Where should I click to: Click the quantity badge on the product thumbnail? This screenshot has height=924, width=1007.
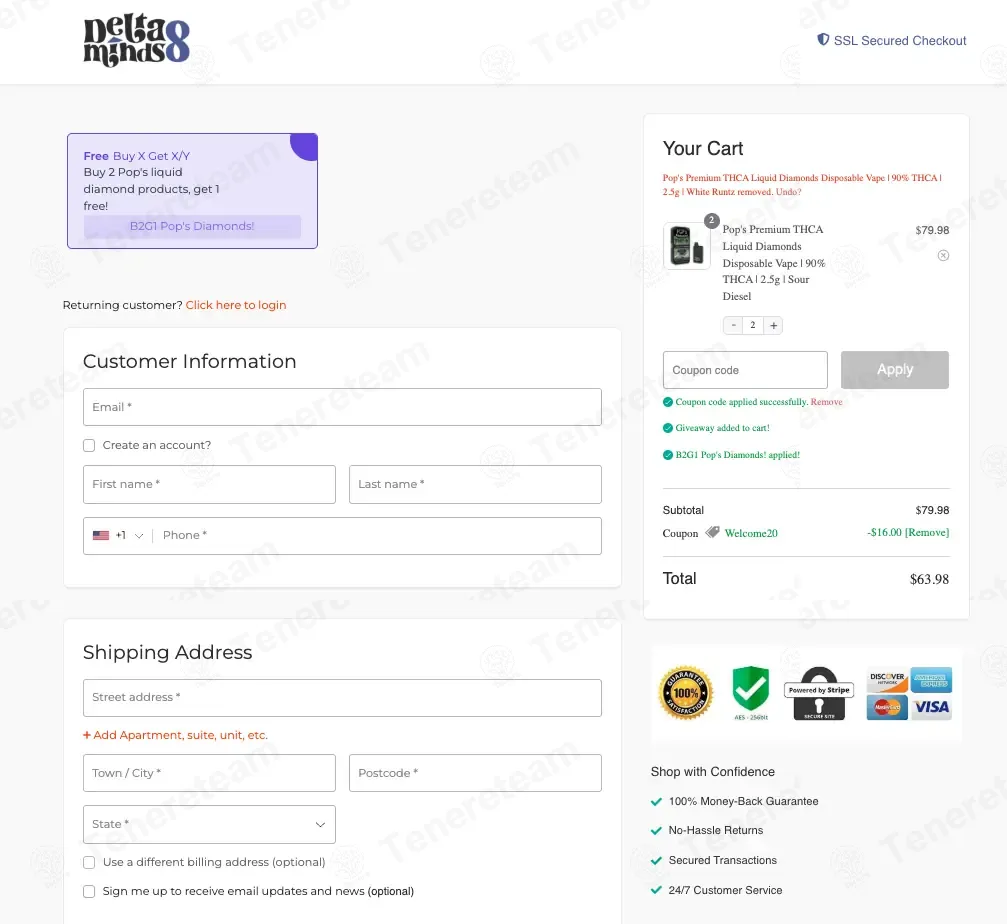click(711, 220)
